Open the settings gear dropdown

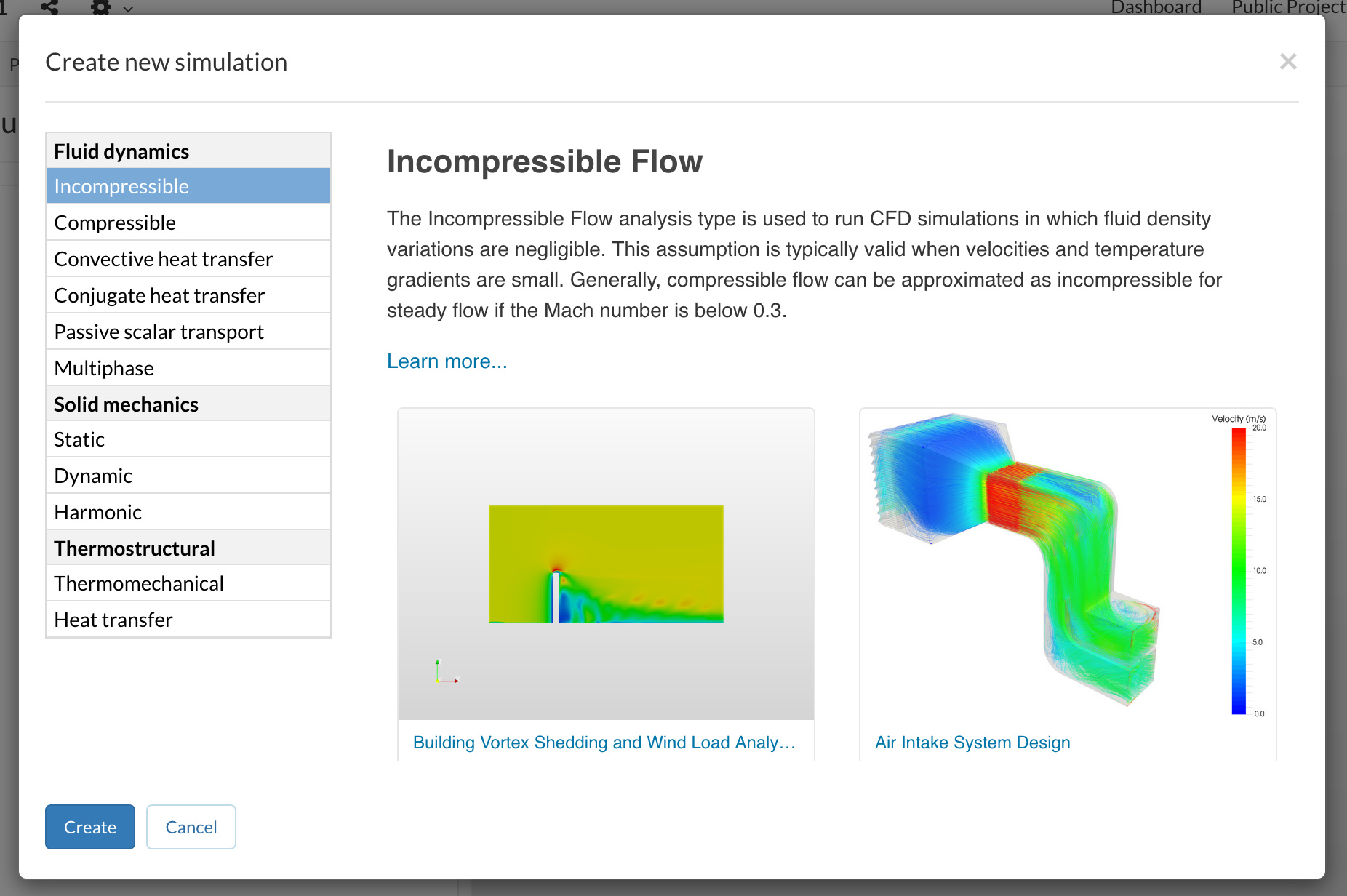(109, 8)
